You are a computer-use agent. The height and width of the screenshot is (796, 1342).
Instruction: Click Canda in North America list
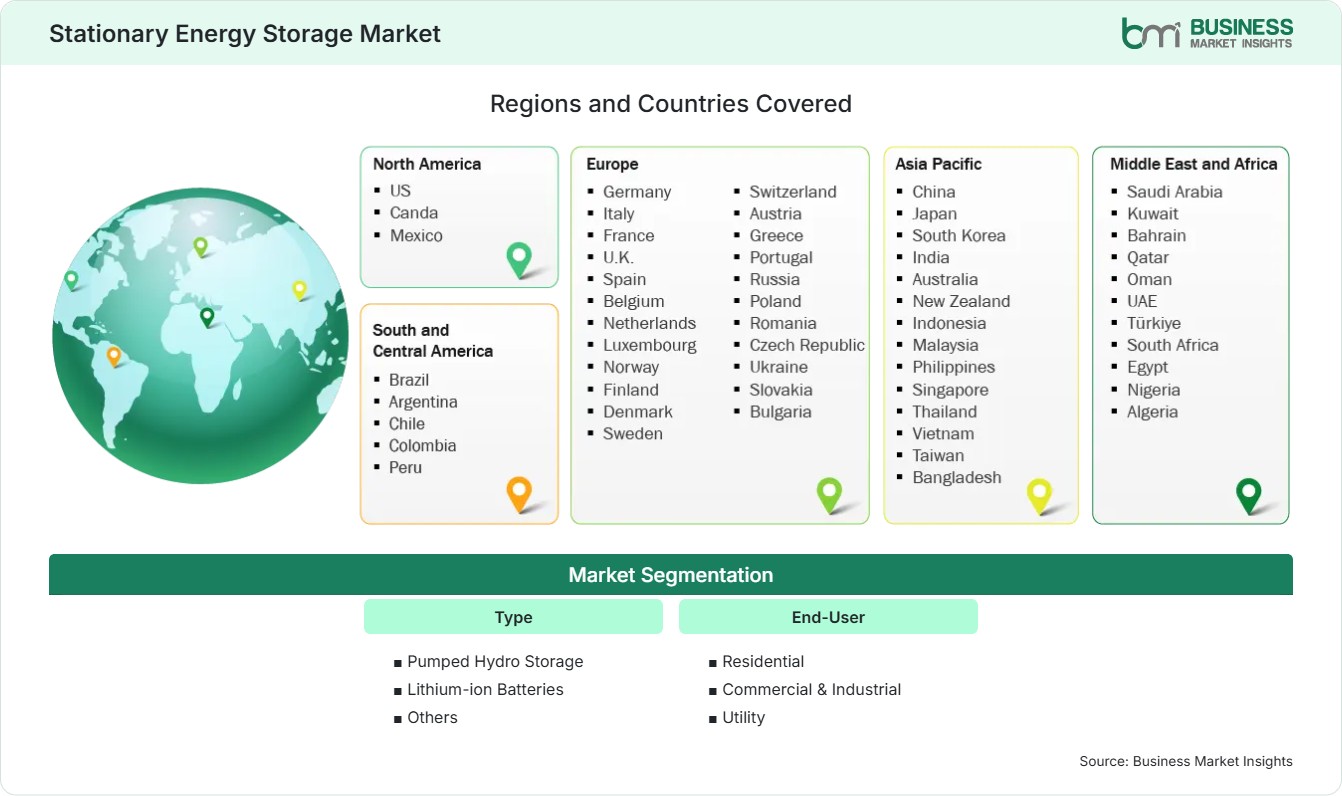click(414, 212)
